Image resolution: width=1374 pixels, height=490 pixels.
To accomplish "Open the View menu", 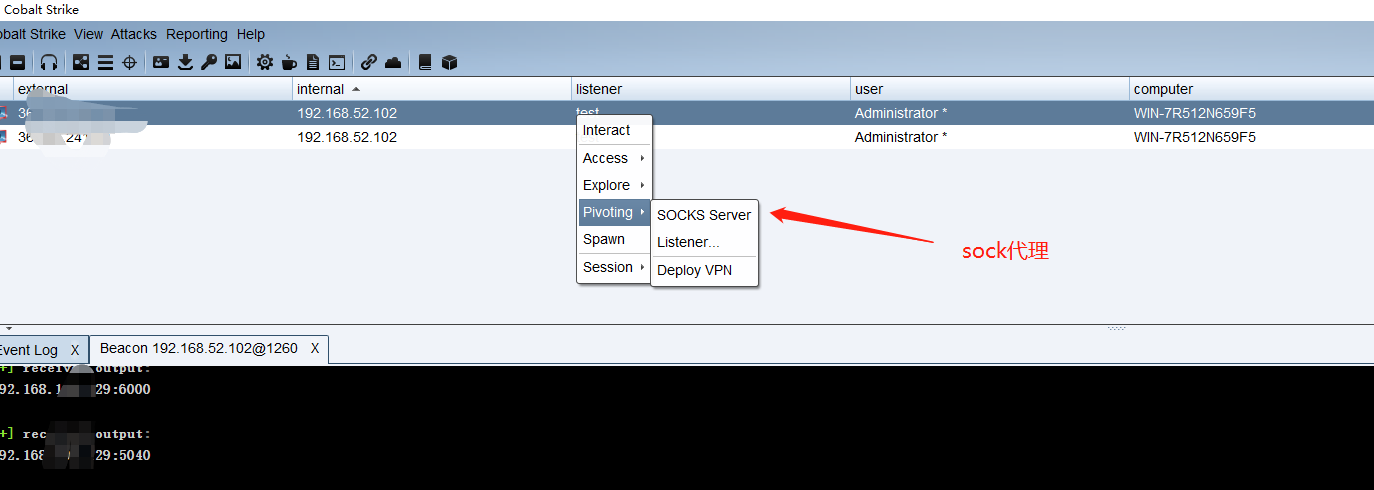I will click(88, 34).
